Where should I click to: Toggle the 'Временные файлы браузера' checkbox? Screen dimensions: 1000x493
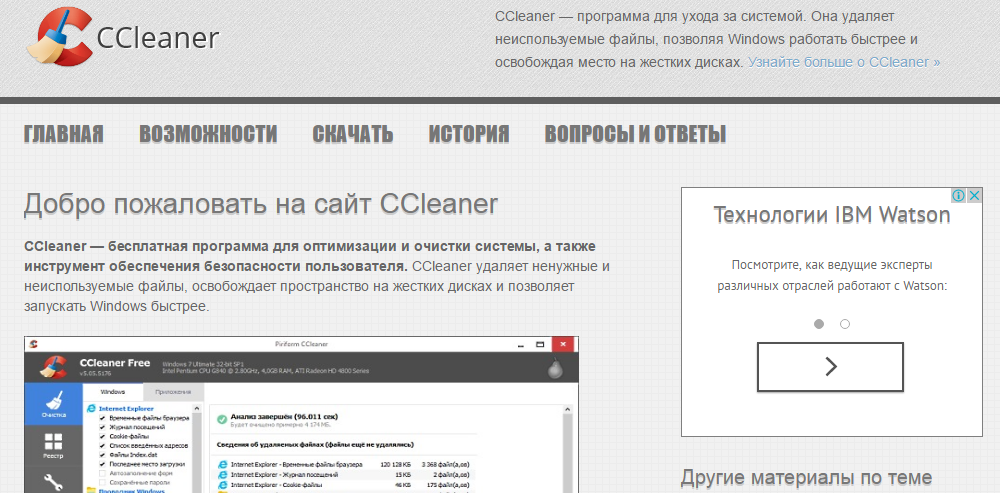(x=102, y=418)
